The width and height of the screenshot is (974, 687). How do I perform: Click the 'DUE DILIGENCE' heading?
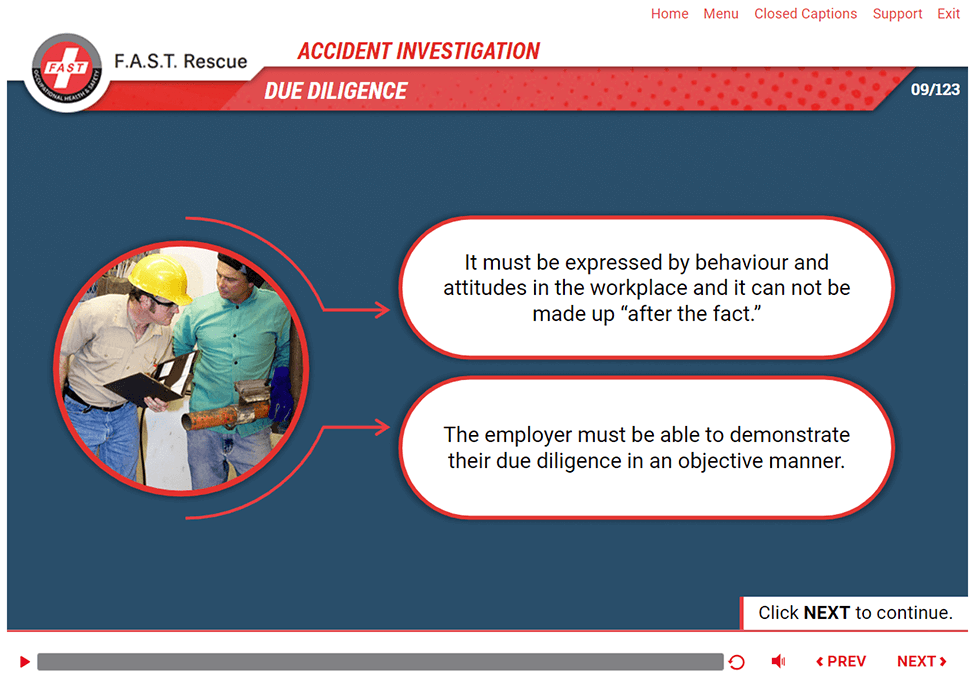(x=335, y=91)
